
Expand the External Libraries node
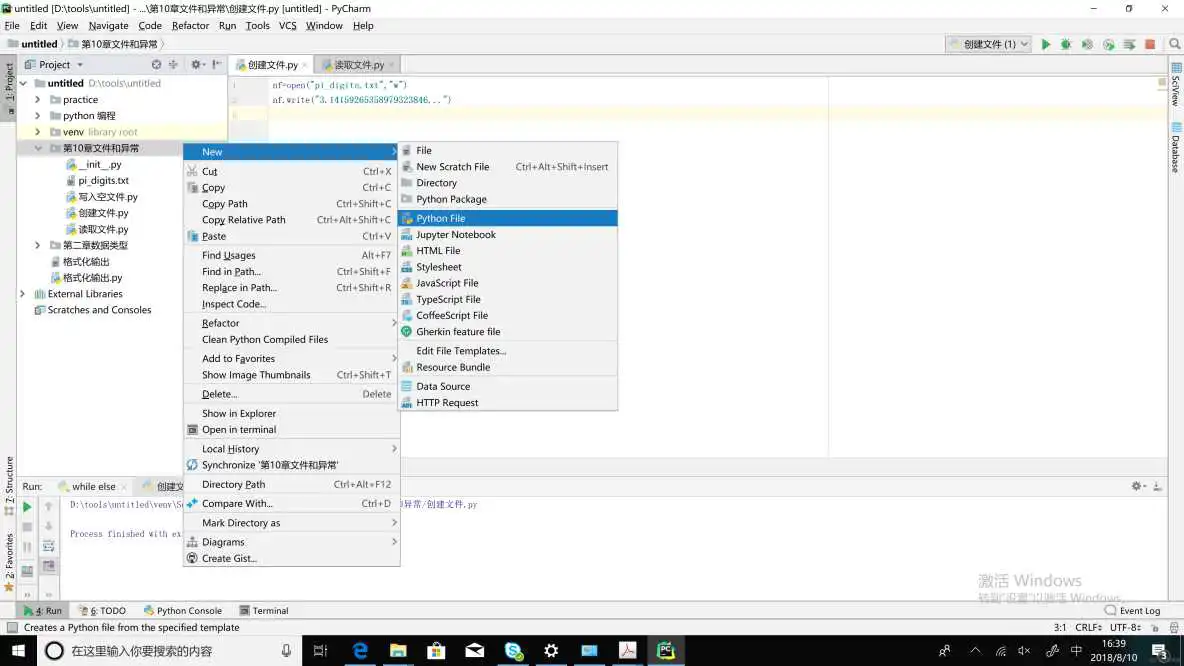click(23, 294)
